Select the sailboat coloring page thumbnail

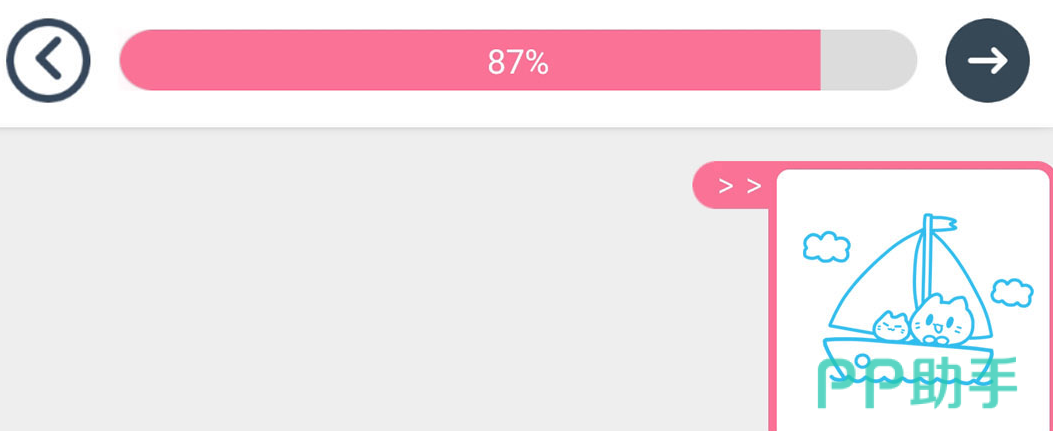(x=913, y=300)
